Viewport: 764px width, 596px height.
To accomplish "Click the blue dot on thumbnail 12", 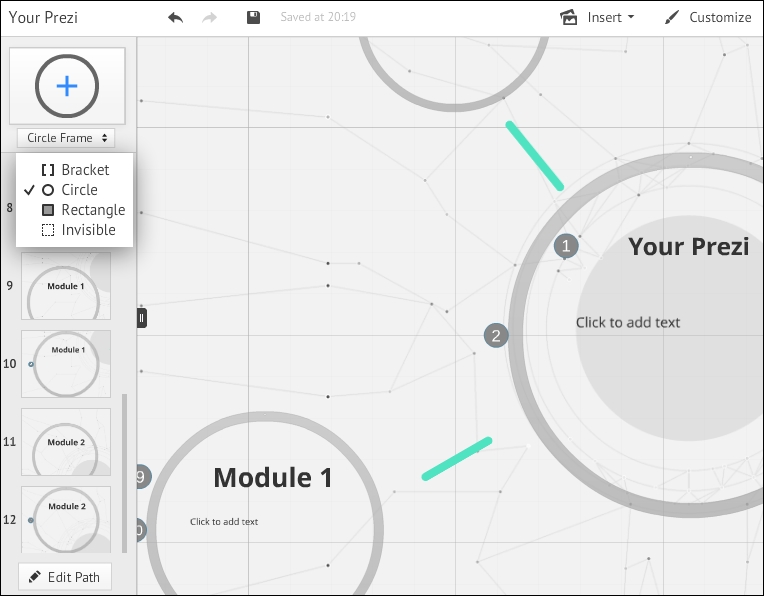I will (31, 520).
